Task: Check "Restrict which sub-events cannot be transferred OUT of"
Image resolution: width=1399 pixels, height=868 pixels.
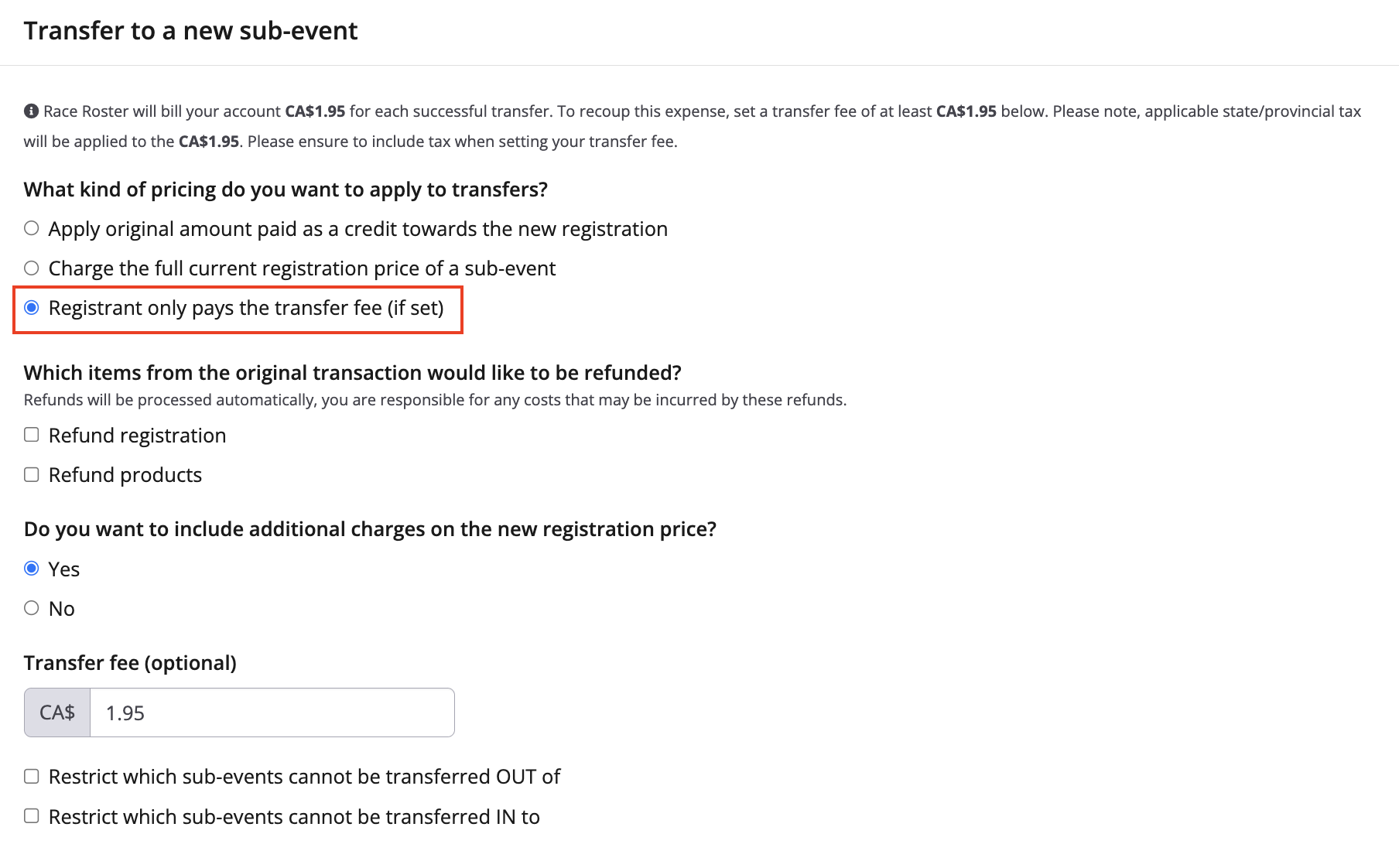Action: [x=32, y=776]
